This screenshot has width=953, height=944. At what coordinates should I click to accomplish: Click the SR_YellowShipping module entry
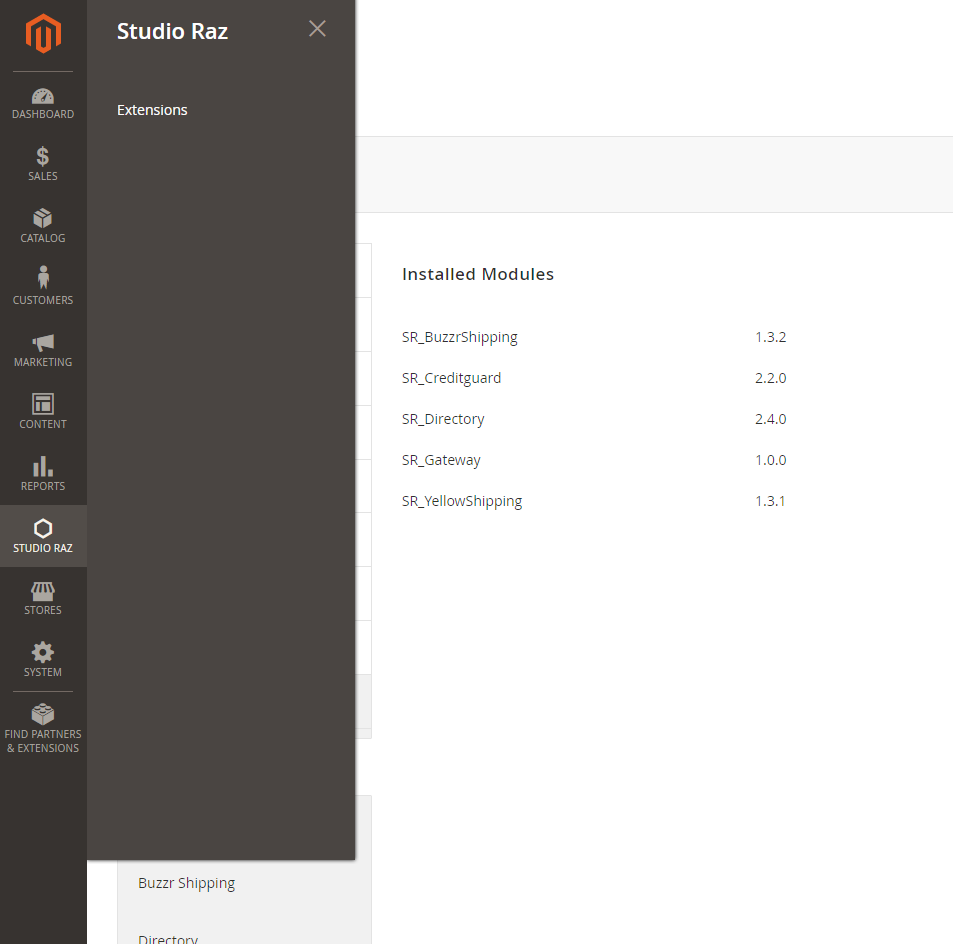coord(462,501)
